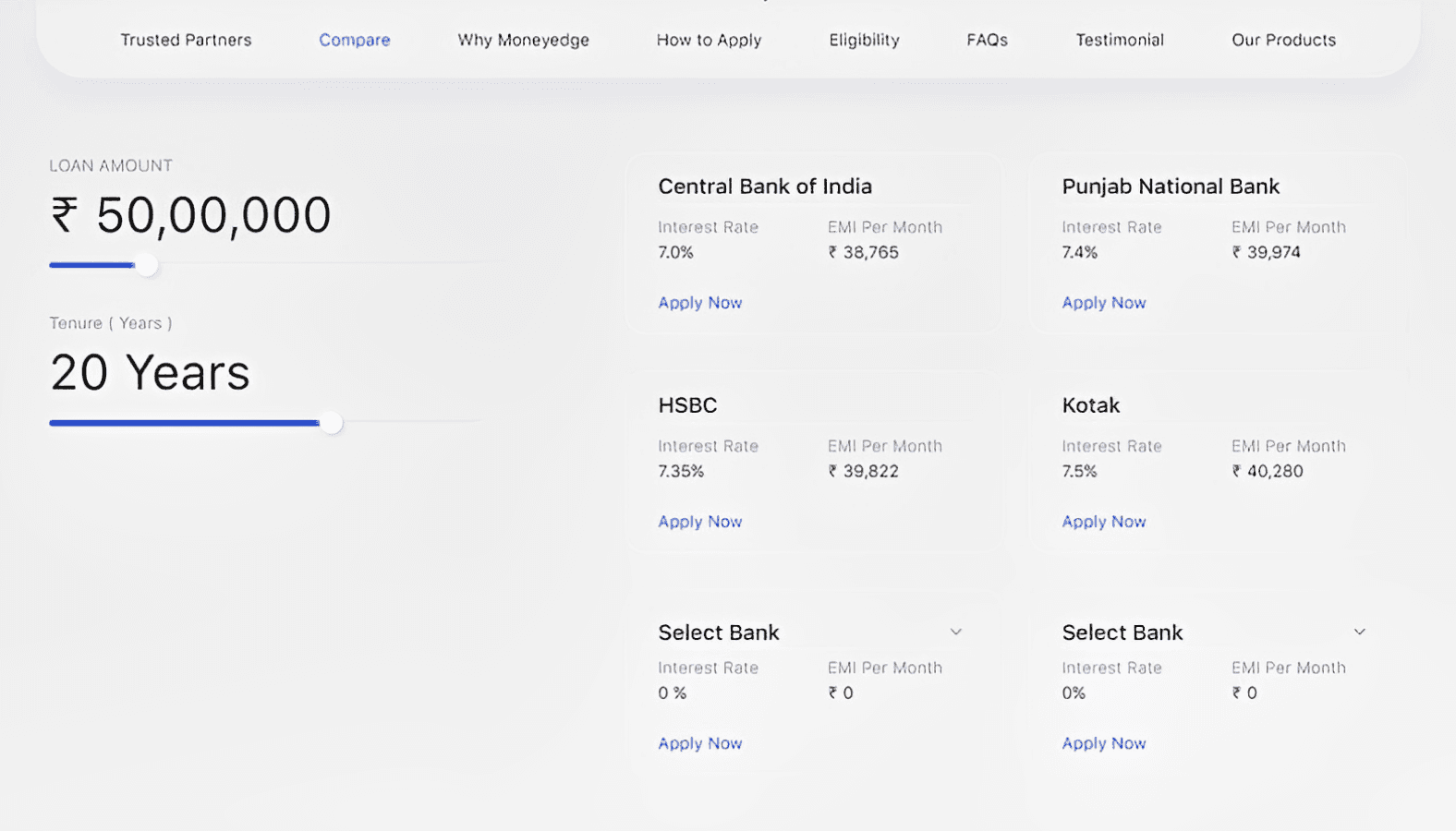Open the Trusted Partners tab
1456x831 pixels.
[186, 40]
